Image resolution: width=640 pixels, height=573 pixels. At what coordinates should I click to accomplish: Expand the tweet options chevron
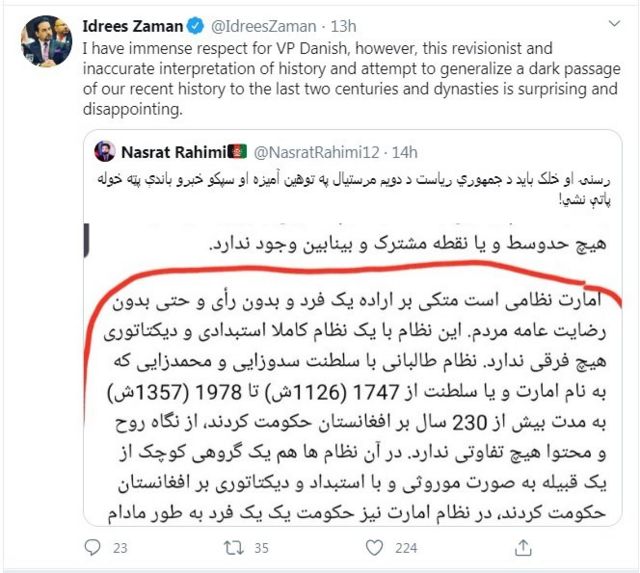615,24
